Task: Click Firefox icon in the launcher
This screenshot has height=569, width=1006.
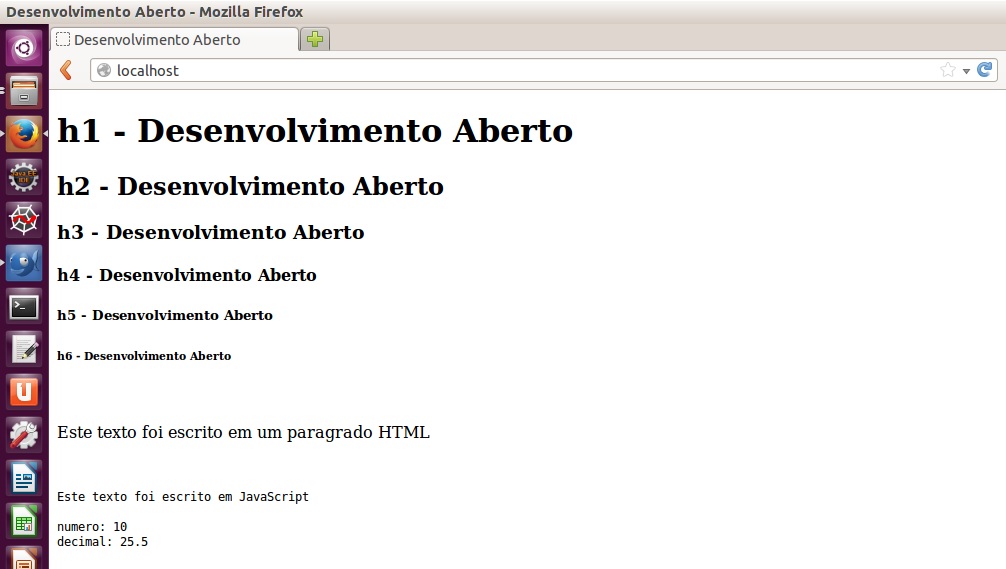Action: (24, 134)
